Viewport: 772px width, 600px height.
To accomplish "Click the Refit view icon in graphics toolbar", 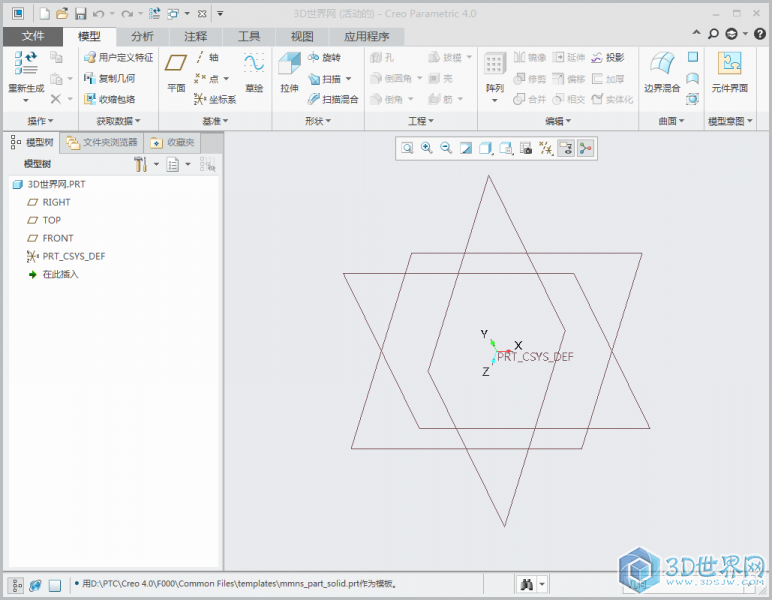I will point(407,148).
